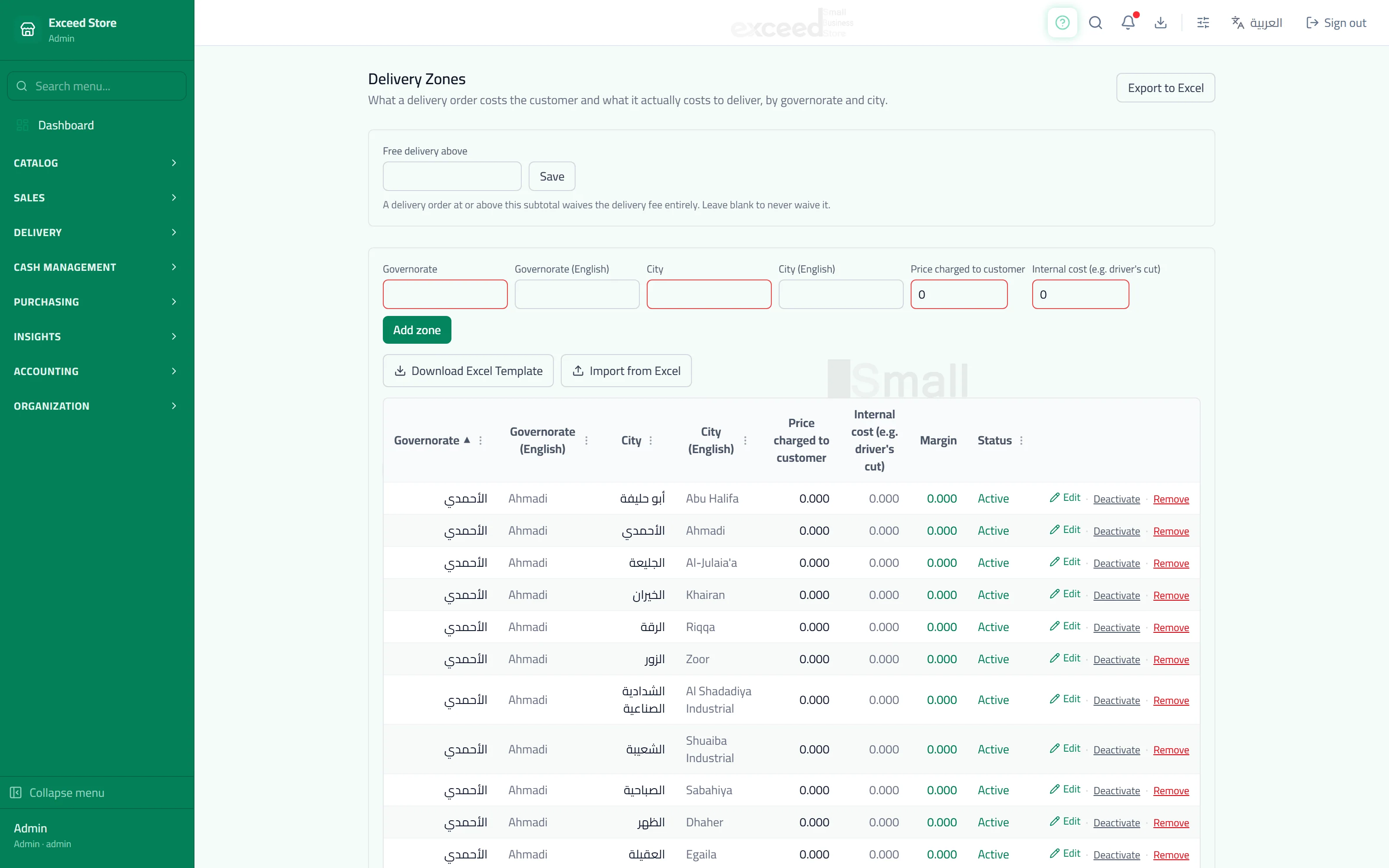Deactivate the Khairan delivery zone
The height and width of the screenshot is (868, 1389).
click(1116, 595)
